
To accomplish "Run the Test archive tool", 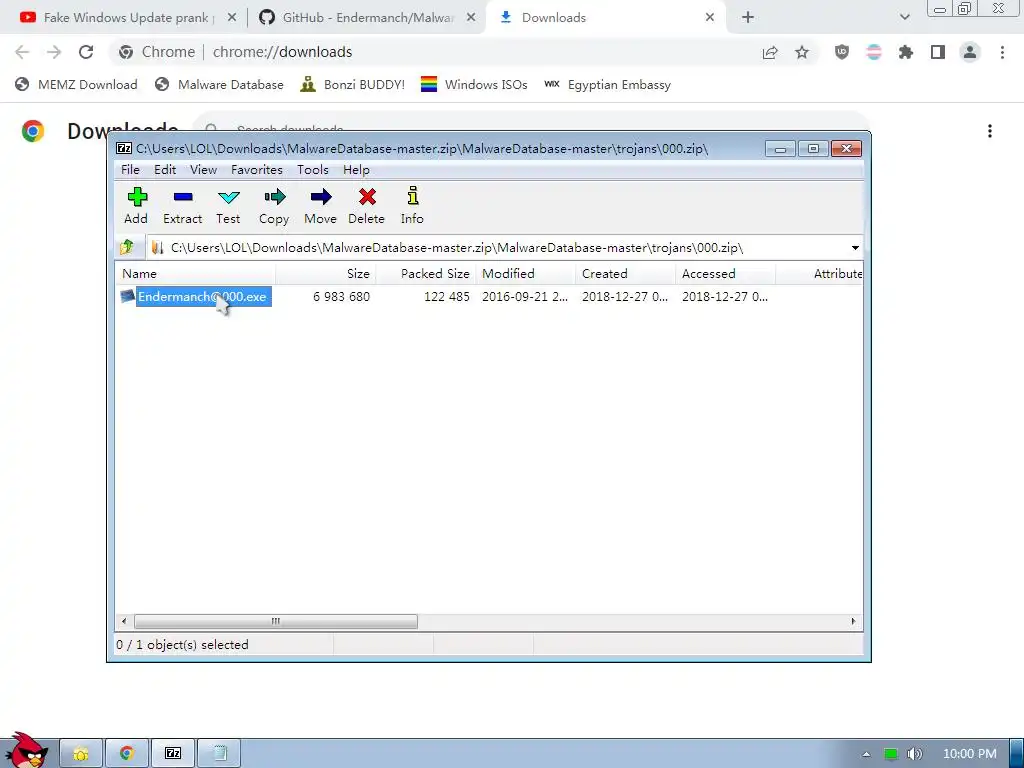I will point(228,206).
